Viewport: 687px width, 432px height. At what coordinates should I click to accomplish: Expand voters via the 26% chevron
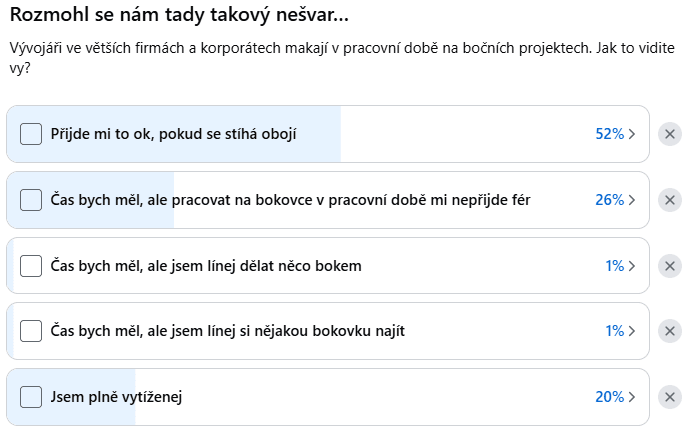coord(632,200)
